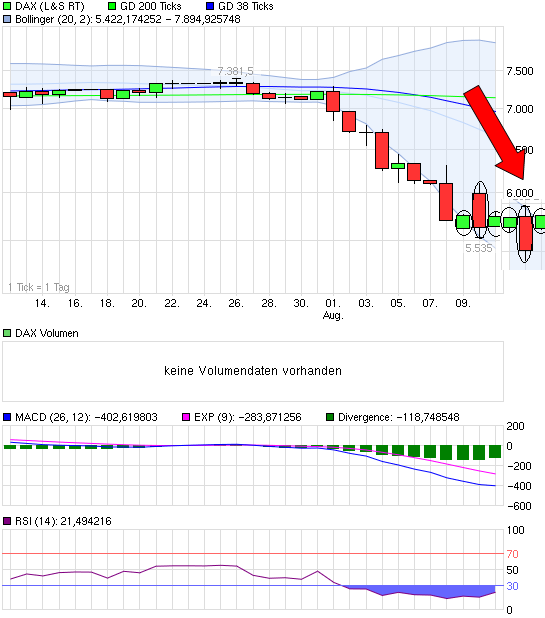Click the MACD axis label 200
Image resolution: width=545 pixels, height=618 pixels.
pyautogui.click(x=515, y=426)
